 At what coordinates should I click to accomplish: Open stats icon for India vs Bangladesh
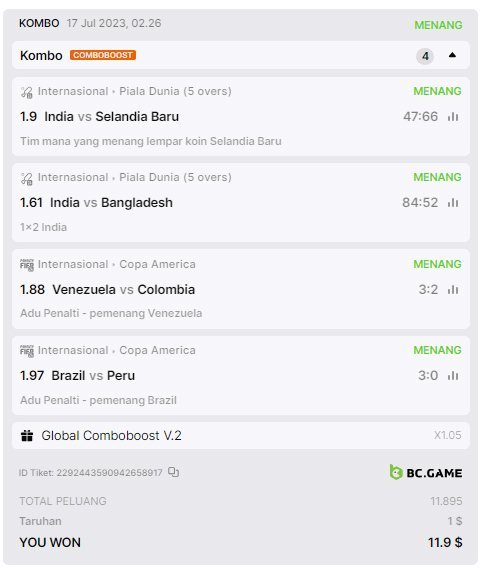coord(453,202)
